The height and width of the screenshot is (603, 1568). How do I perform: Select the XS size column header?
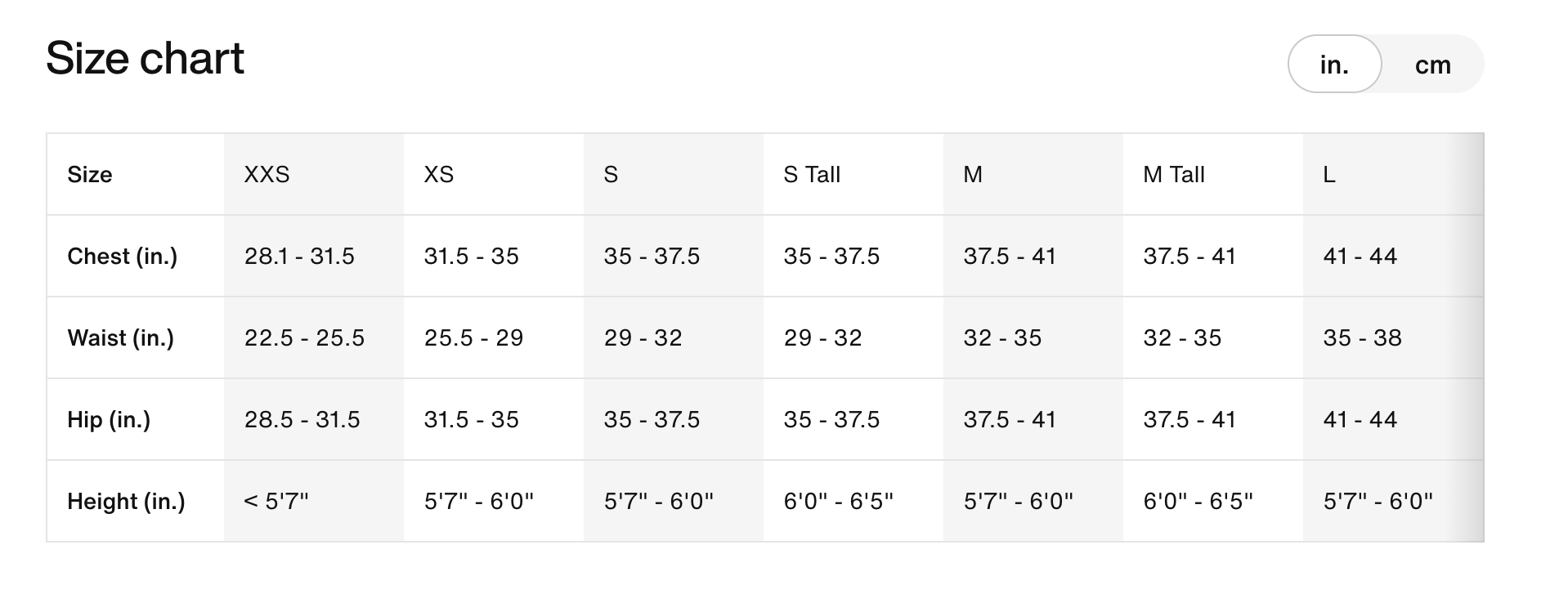[438, 174]
